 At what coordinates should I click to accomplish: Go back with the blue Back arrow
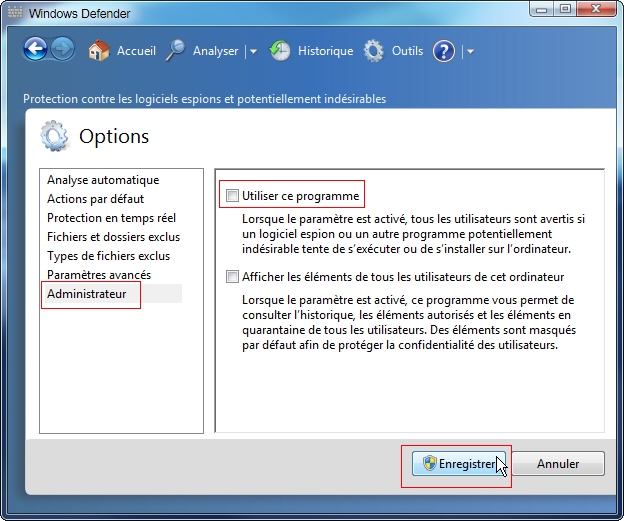[35, 49]
